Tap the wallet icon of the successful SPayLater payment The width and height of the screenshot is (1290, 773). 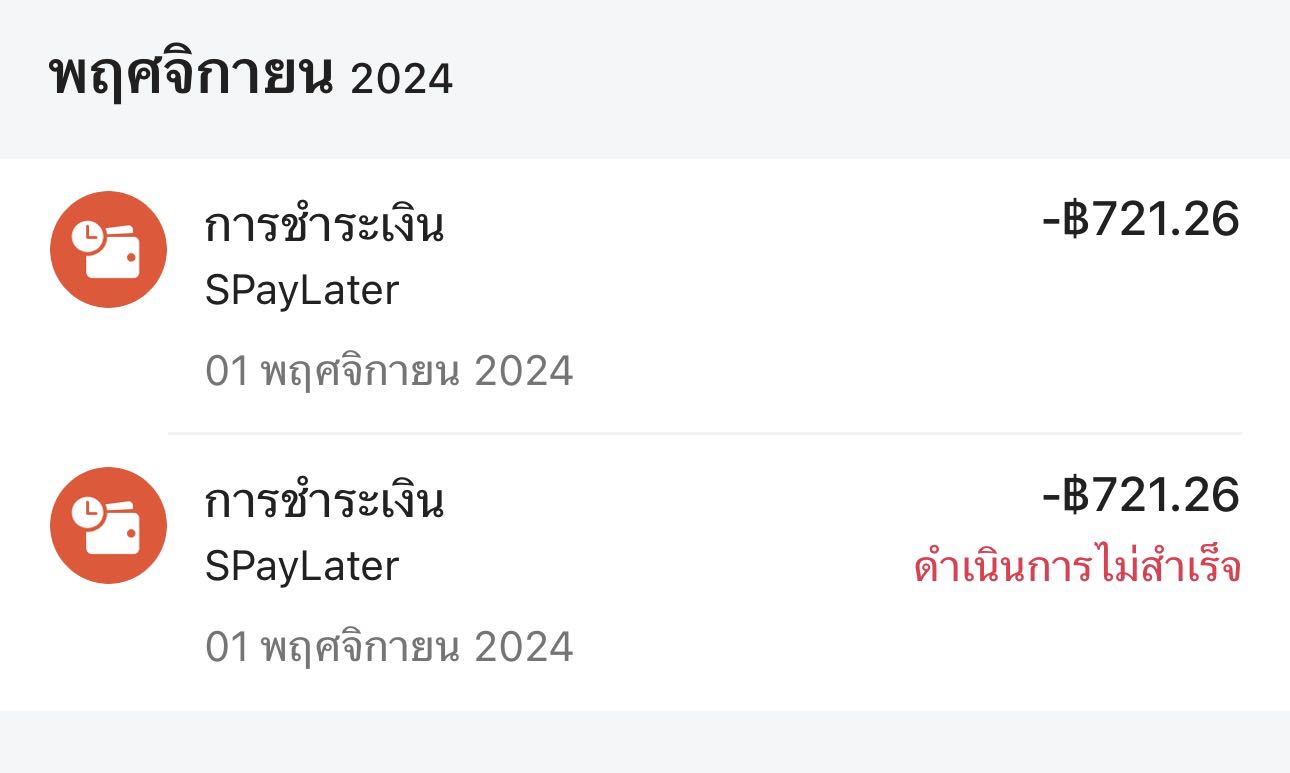point(108,249)
